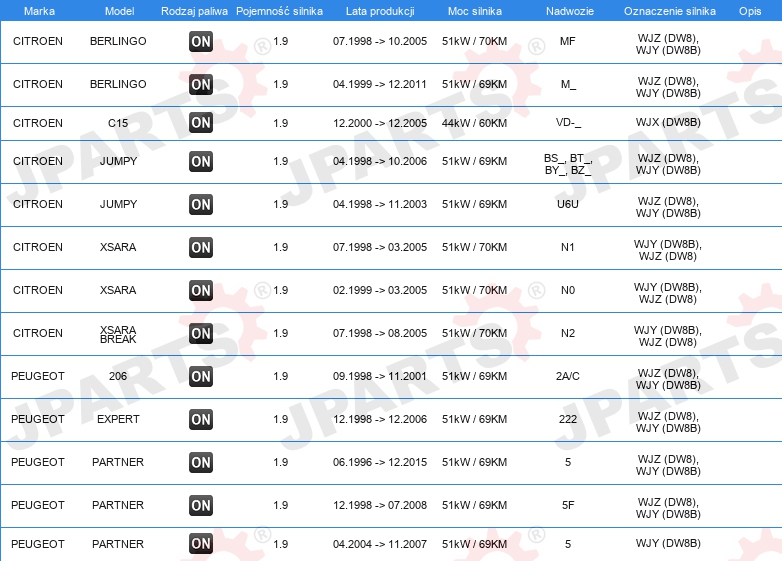Click the ON fuel icon in Berlingo M_ row
The image size is (782, 561).
click(x=201, y=84)
